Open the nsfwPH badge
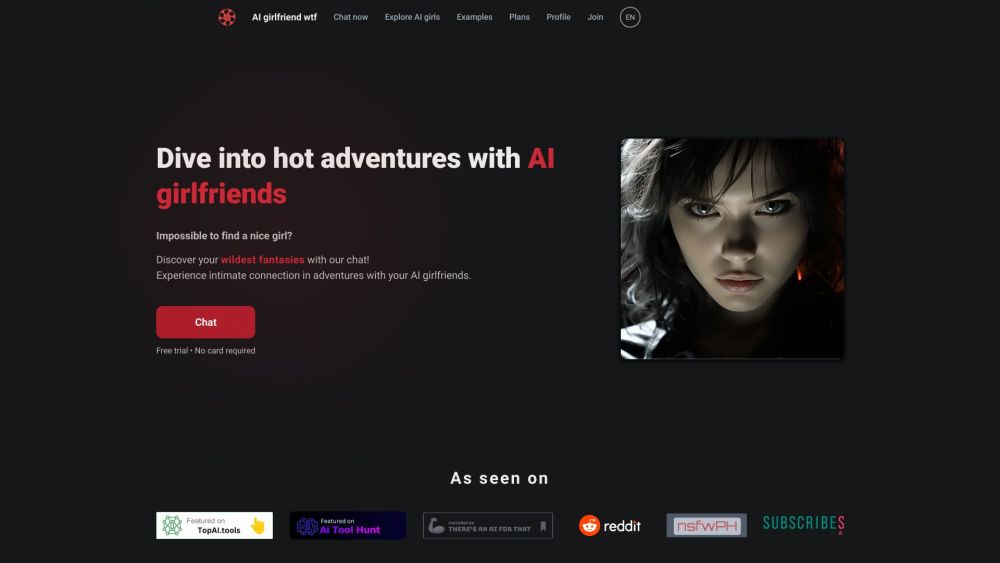The height and width of the screenshot is (563, 1000). (706, 525)
